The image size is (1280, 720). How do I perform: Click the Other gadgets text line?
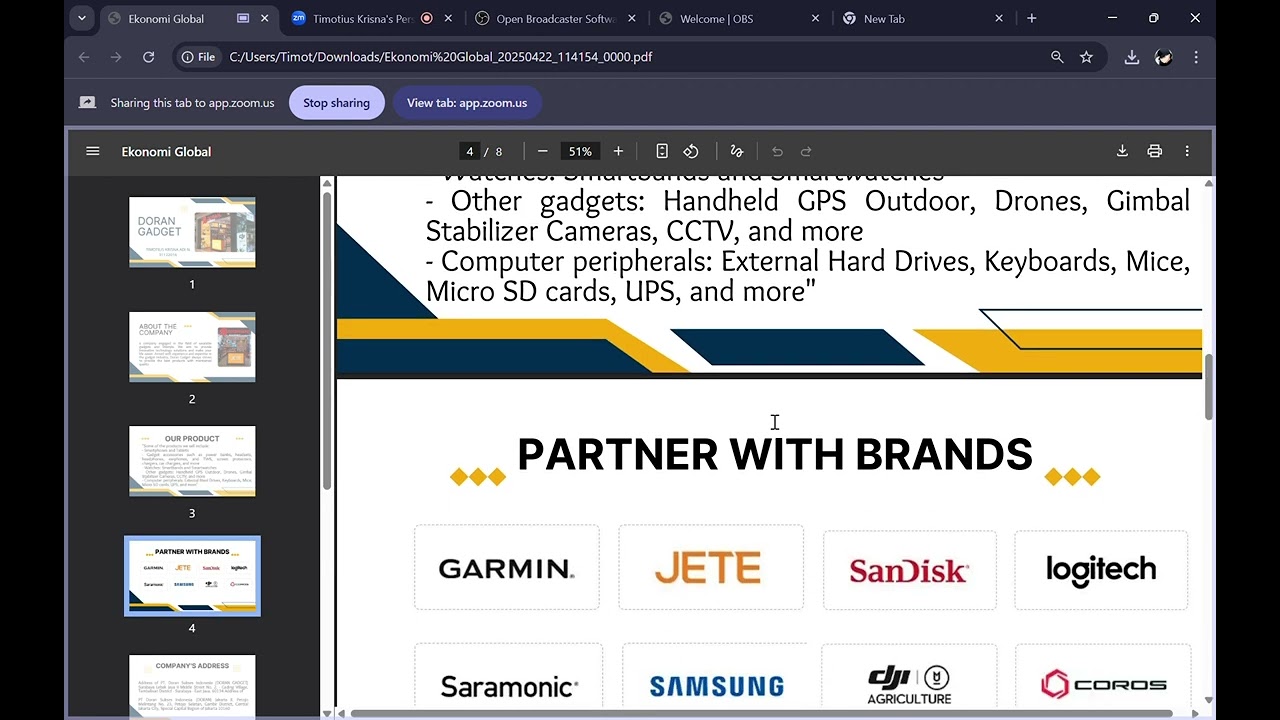coord(808,216)
